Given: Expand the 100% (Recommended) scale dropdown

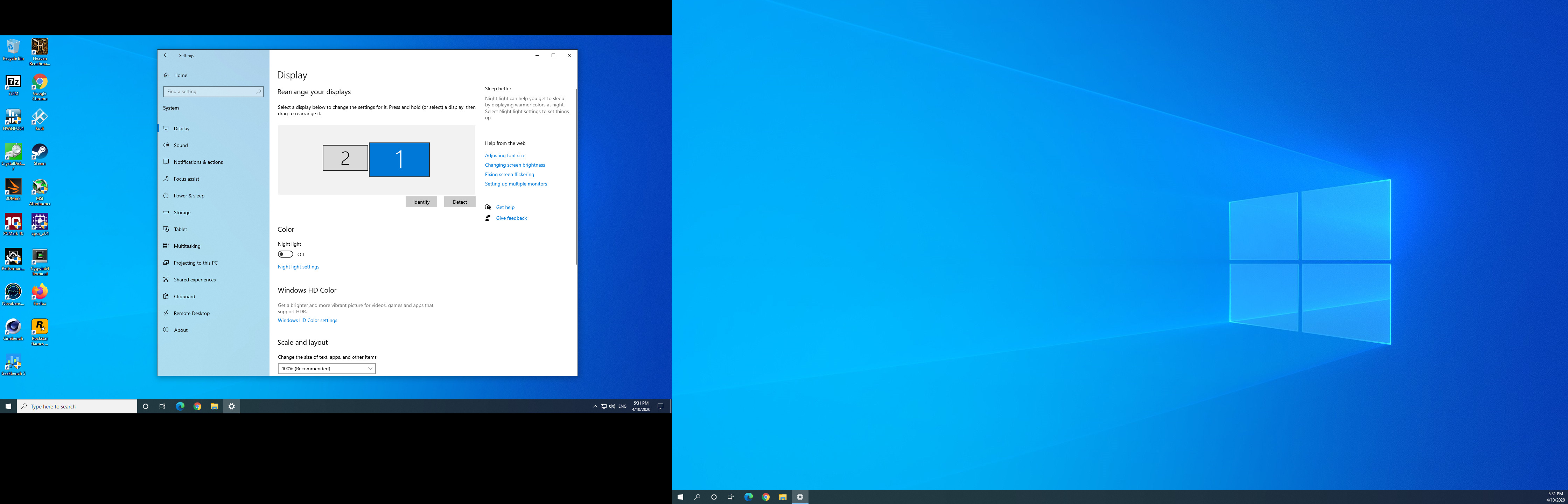Looking at the screenshot, I should tap(327, 368).
